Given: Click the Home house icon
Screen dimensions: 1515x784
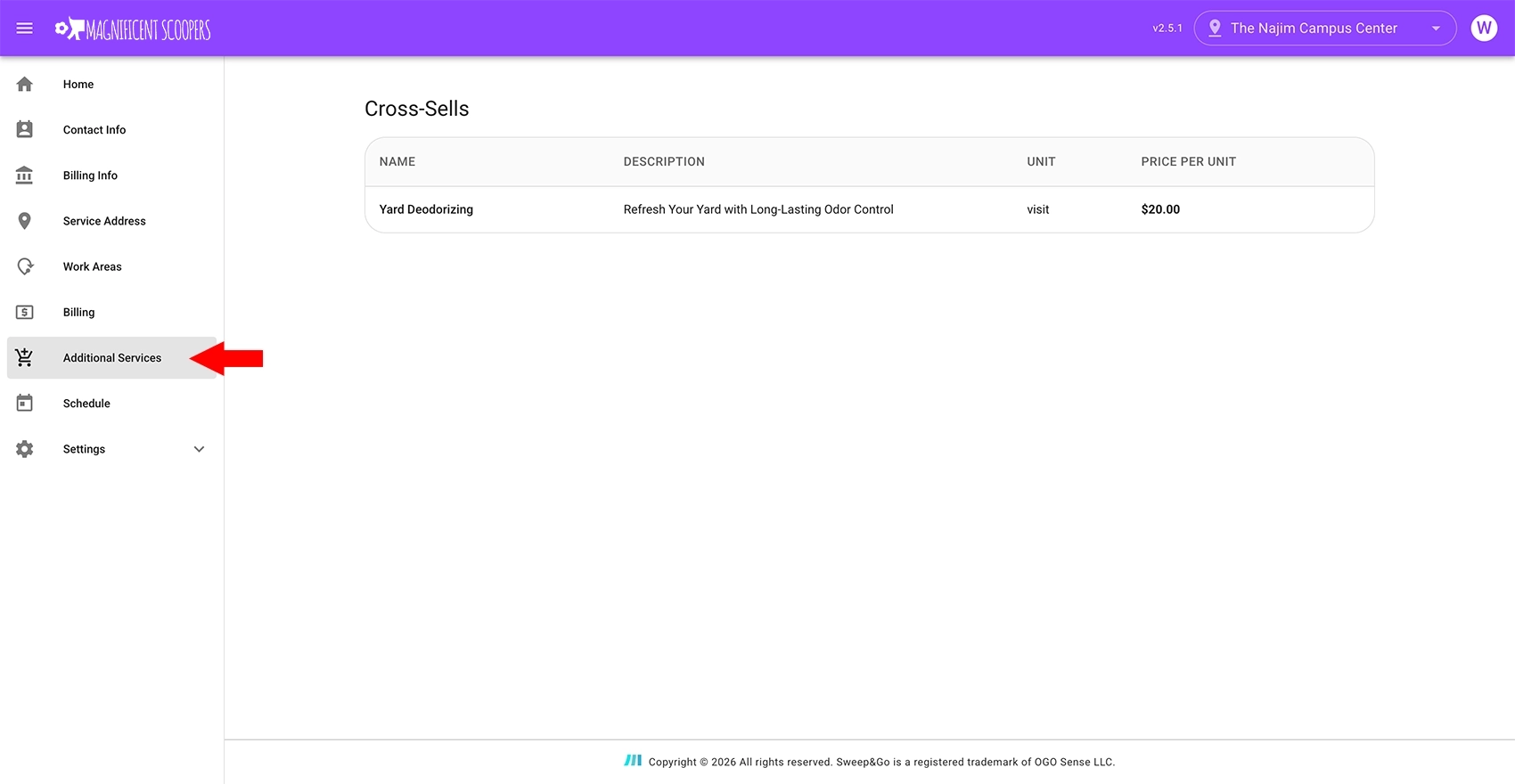Looking at the screenshot, I should point(25,85).
